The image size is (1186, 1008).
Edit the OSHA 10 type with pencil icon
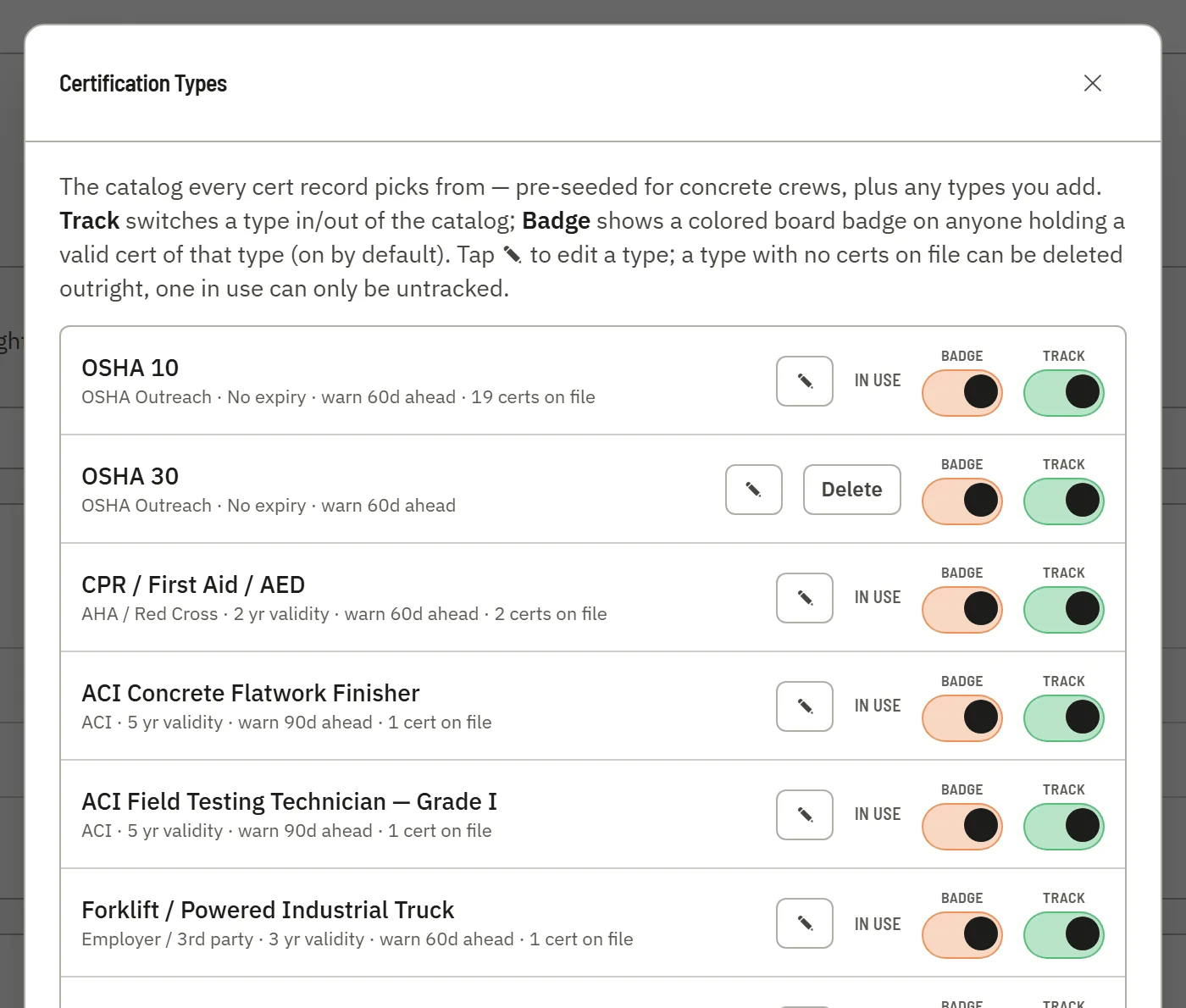tap(805, 381)
